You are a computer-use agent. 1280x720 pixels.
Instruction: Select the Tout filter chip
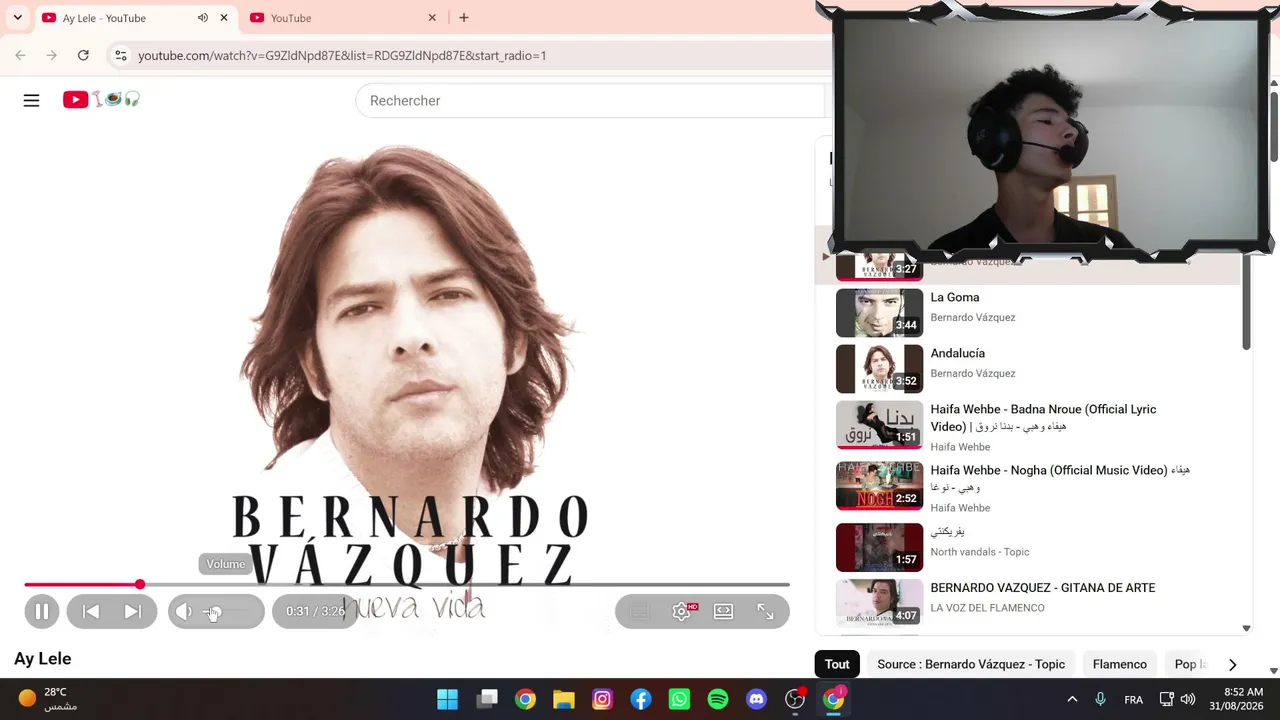(x=837, y=664)
